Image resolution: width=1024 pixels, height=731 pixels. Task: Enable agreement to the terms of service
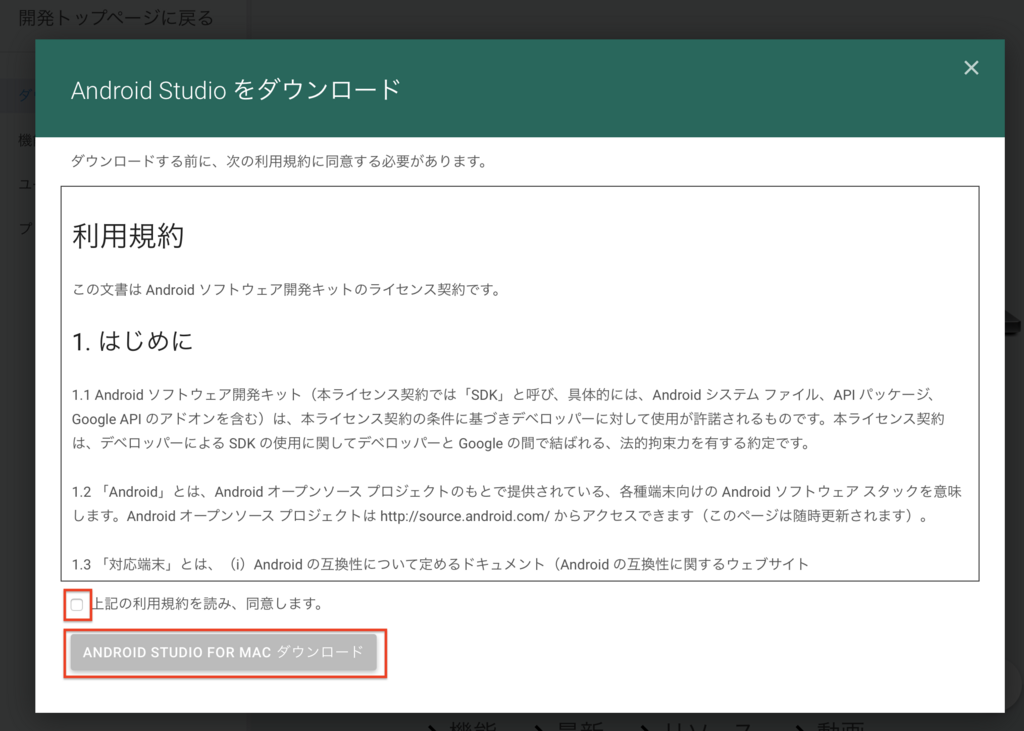(x=76, y=605)
